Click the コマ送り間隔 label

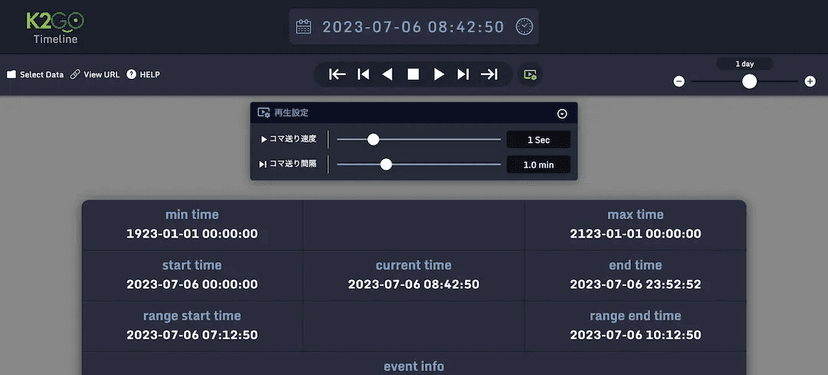tap(293, 164)
